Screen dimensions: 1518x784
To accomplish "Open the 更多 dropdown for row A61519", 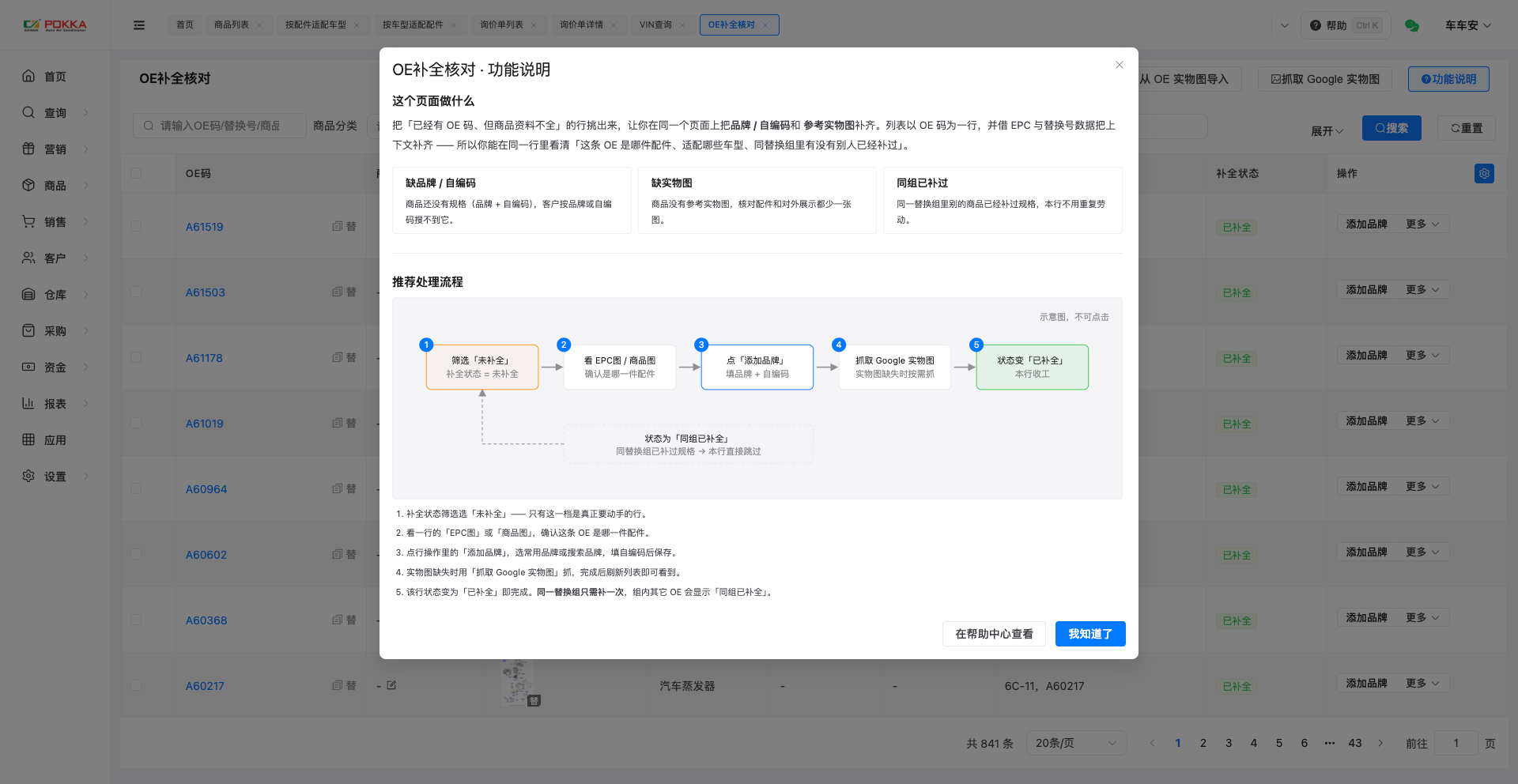I will pos(1422,224).
